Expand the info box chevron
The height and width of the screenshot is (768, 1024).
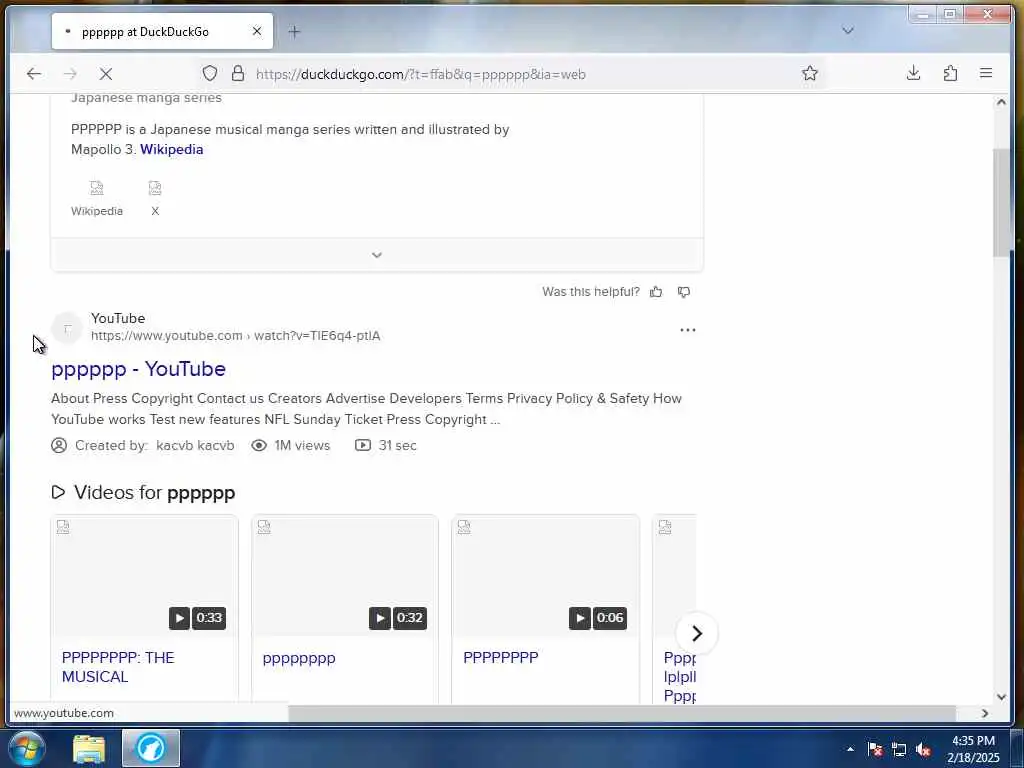point(377,255)
